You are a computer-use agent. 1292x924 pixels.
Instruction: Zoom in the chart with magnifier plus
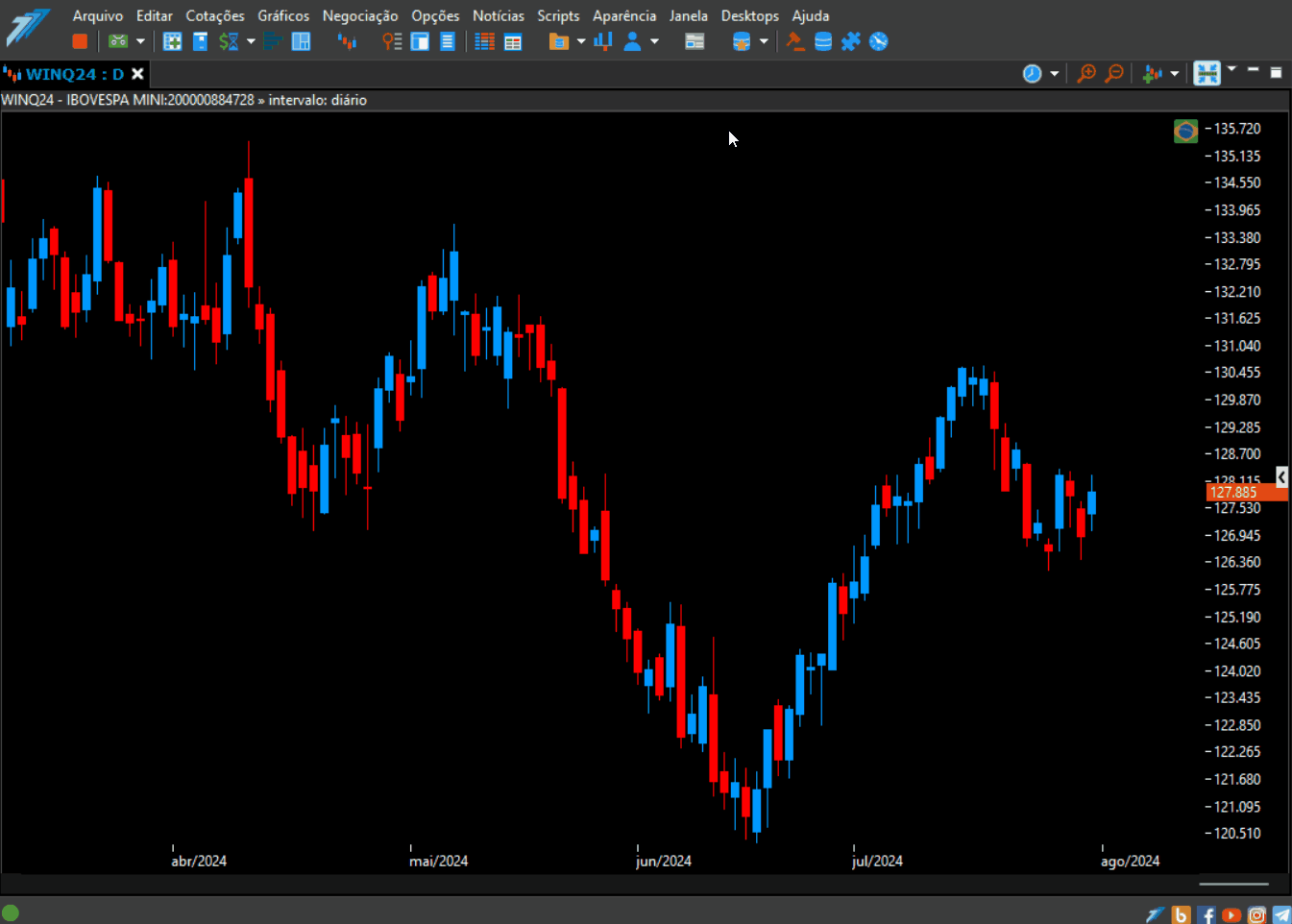(x=1086, y=74)
